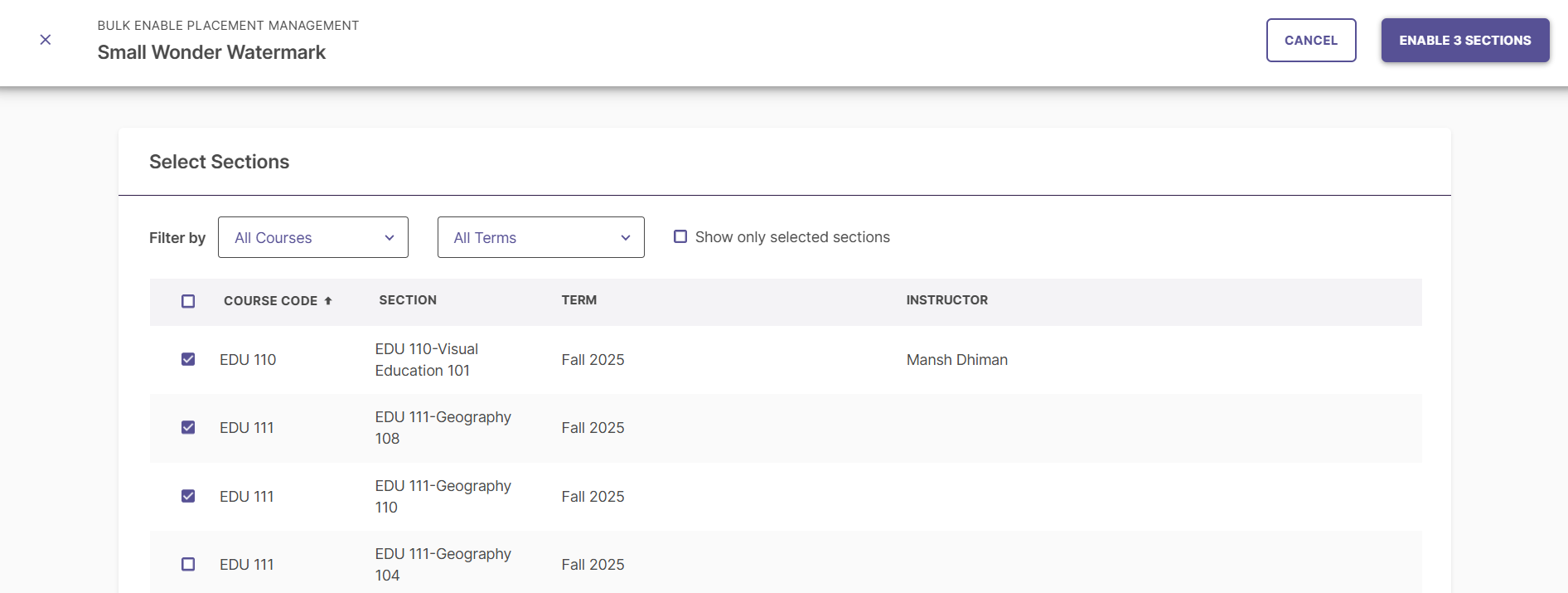Click the Select Sections heading
This screenshot has width=1568, height=593.
click(220, 162)
